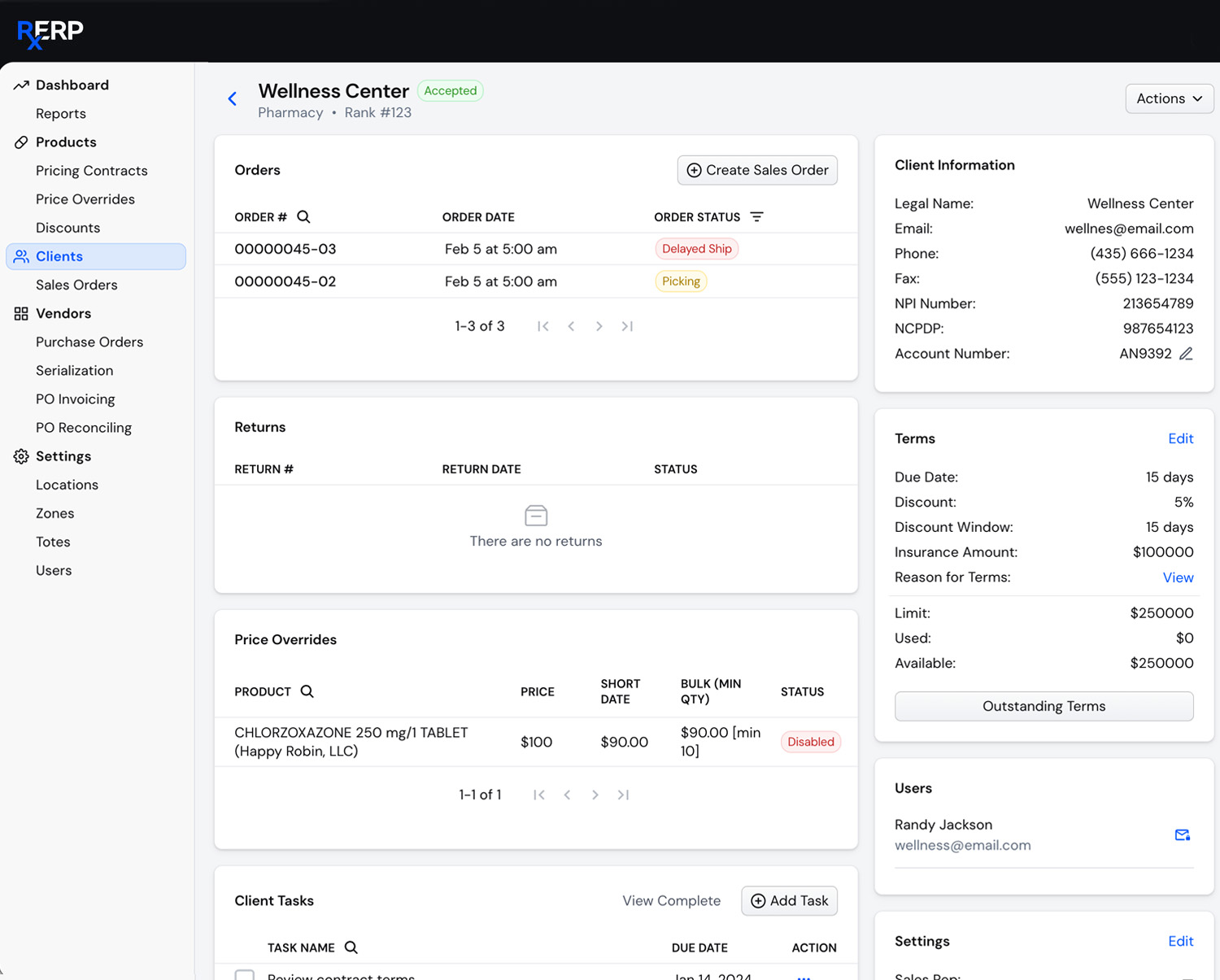Open Purchase Orders from sidebar
The height and width of the screenshot is (980, 1220).
(x=89, y=342)
